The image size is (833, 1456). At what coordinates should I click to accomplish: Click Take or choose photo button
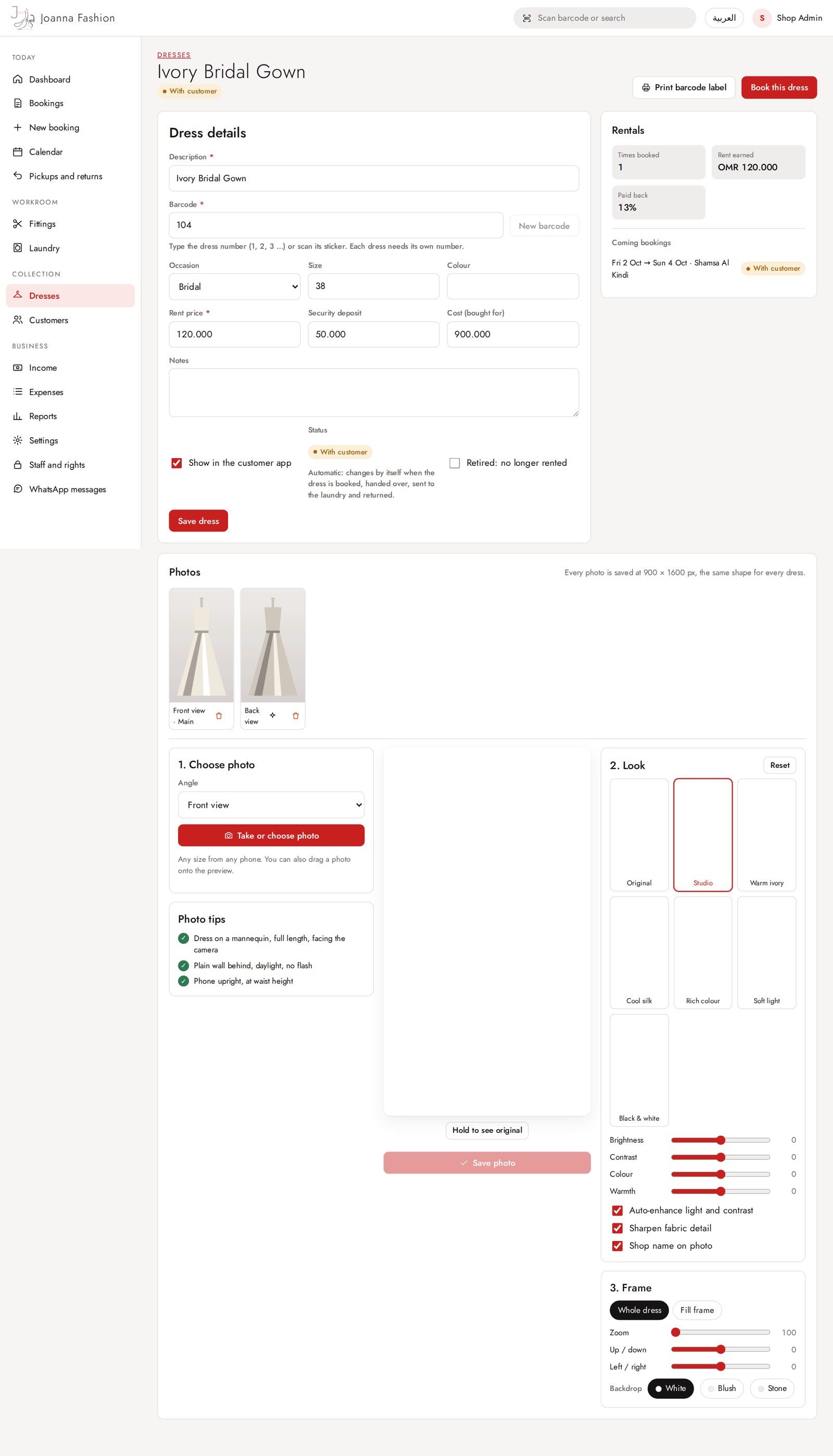(x=271, y=835)
